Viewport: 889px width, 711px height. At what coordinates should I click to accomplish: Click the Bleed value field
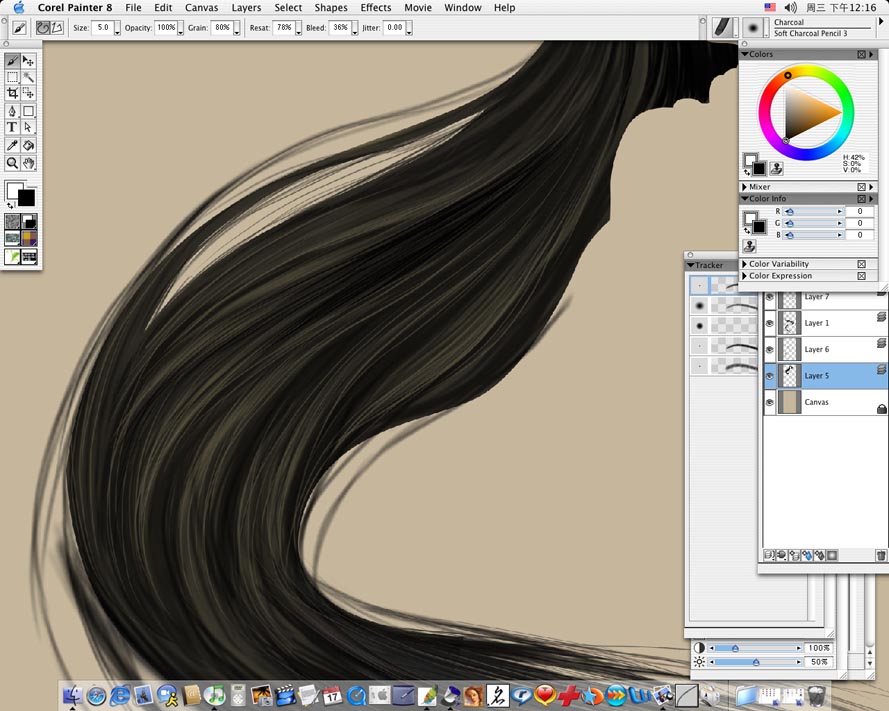tap(340, 27)
